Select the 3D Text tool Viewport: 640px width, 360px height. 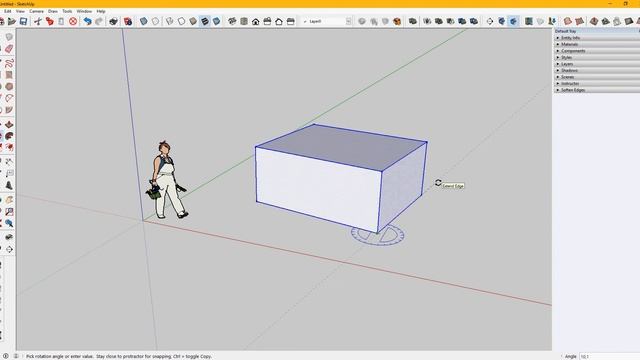coord(9,185)
